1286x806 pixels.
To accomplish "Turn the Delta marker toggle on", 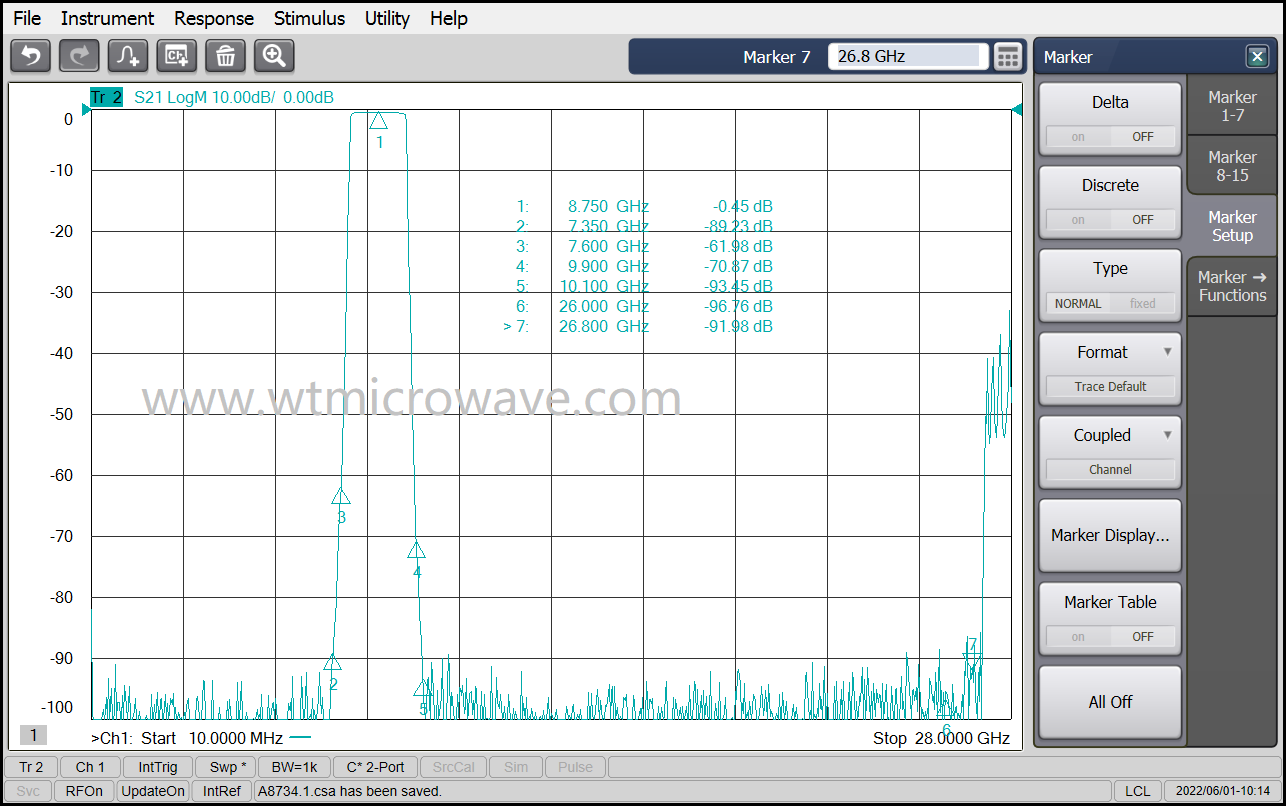I will (x=1078, y=136).
